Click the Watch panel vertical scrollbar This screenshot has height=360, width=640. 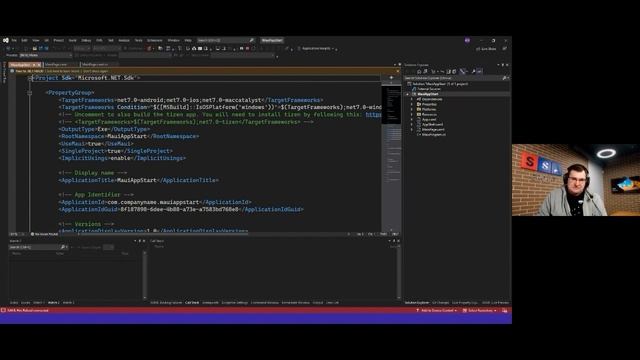pos(144,276)
